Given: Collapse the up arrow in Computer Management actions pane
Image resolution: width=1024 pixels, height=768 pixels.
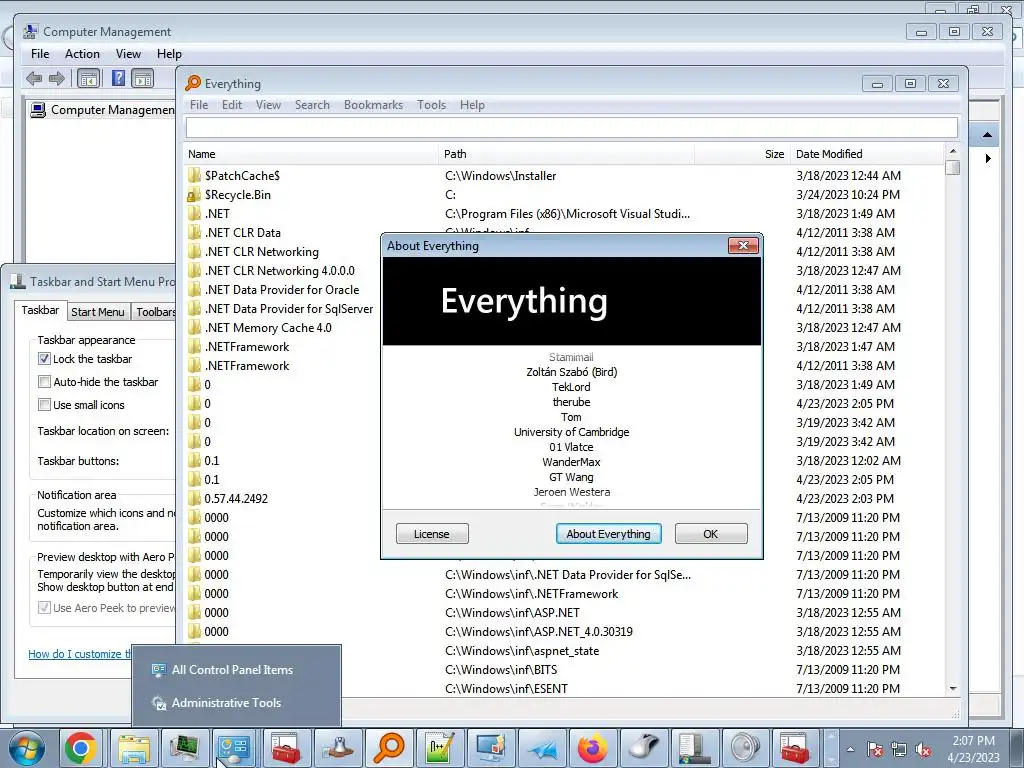Looking at the screenshot, I should (x=987, y=135).
